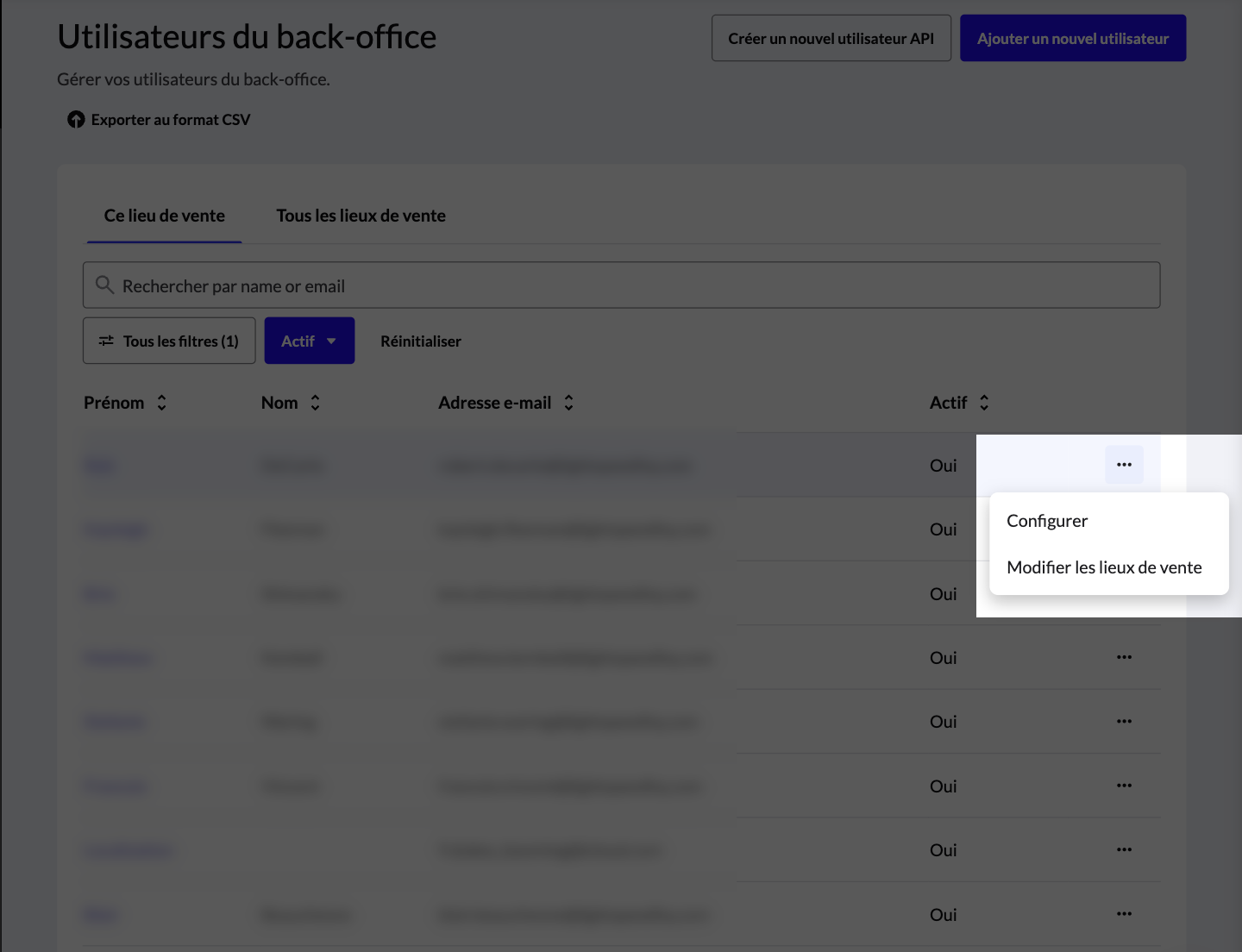Click Réinitialiser to reset filters
The image size is (1242, 952).
click(421, 341)
